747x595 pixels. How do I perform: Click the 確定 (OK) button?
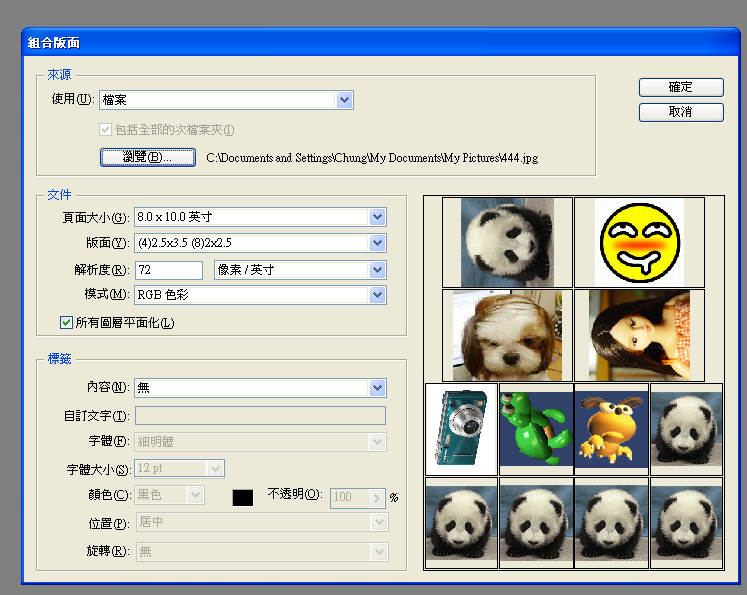pos(680,88)
